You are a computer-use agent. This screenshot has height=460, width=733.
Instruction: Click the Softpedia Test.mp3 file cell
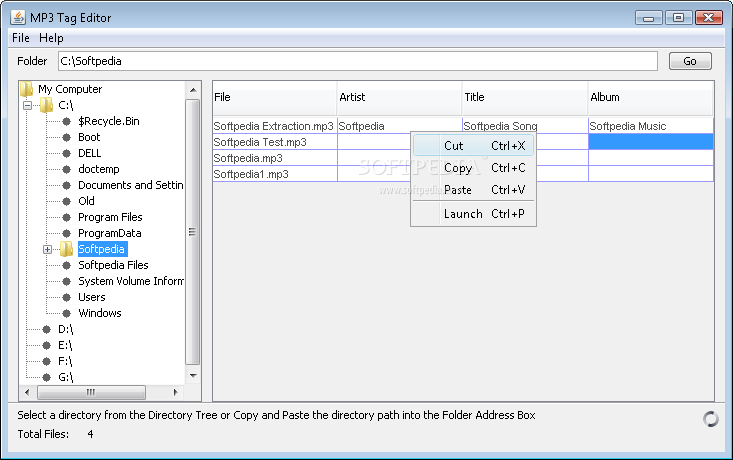tap(275, 142)
